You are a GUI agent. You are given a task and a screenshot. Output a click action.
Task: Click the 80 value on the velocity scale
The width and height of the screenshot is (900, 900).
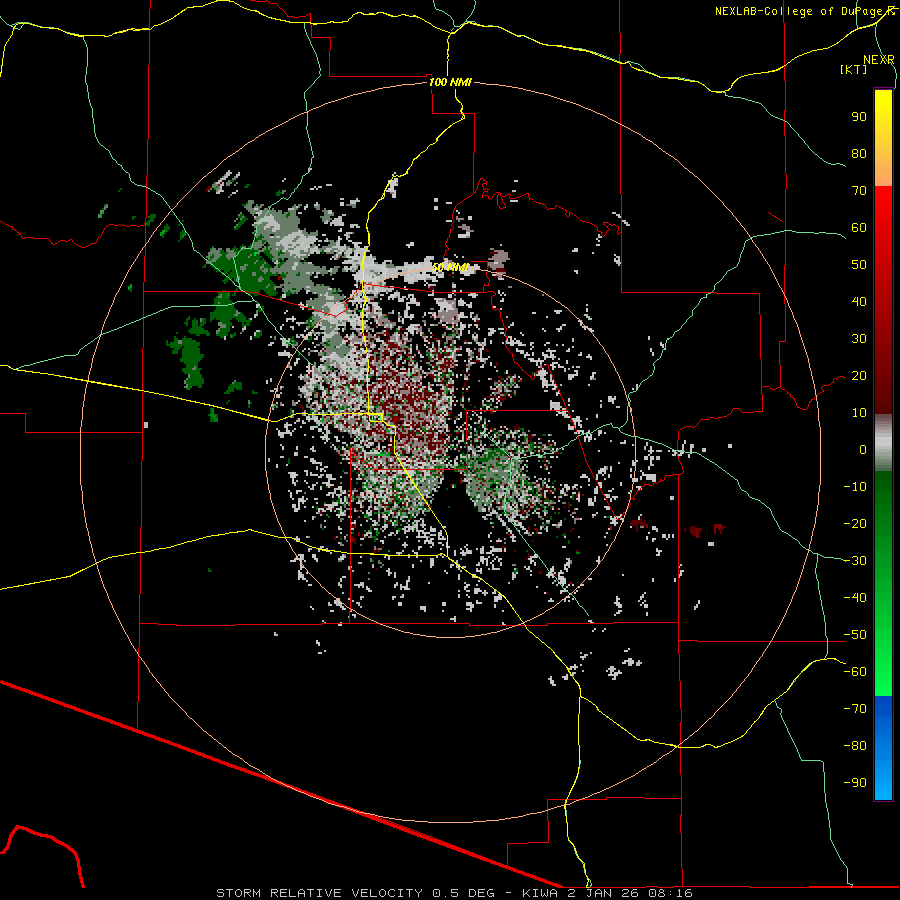tap(859, 153)
